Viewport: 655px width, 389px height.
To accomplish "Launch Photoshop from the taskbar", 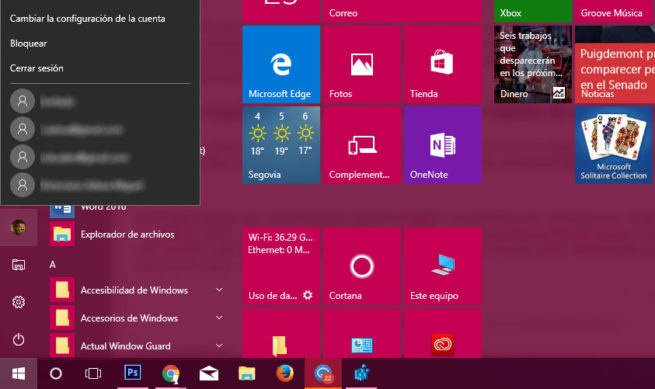I will click(x=132, y=374).
